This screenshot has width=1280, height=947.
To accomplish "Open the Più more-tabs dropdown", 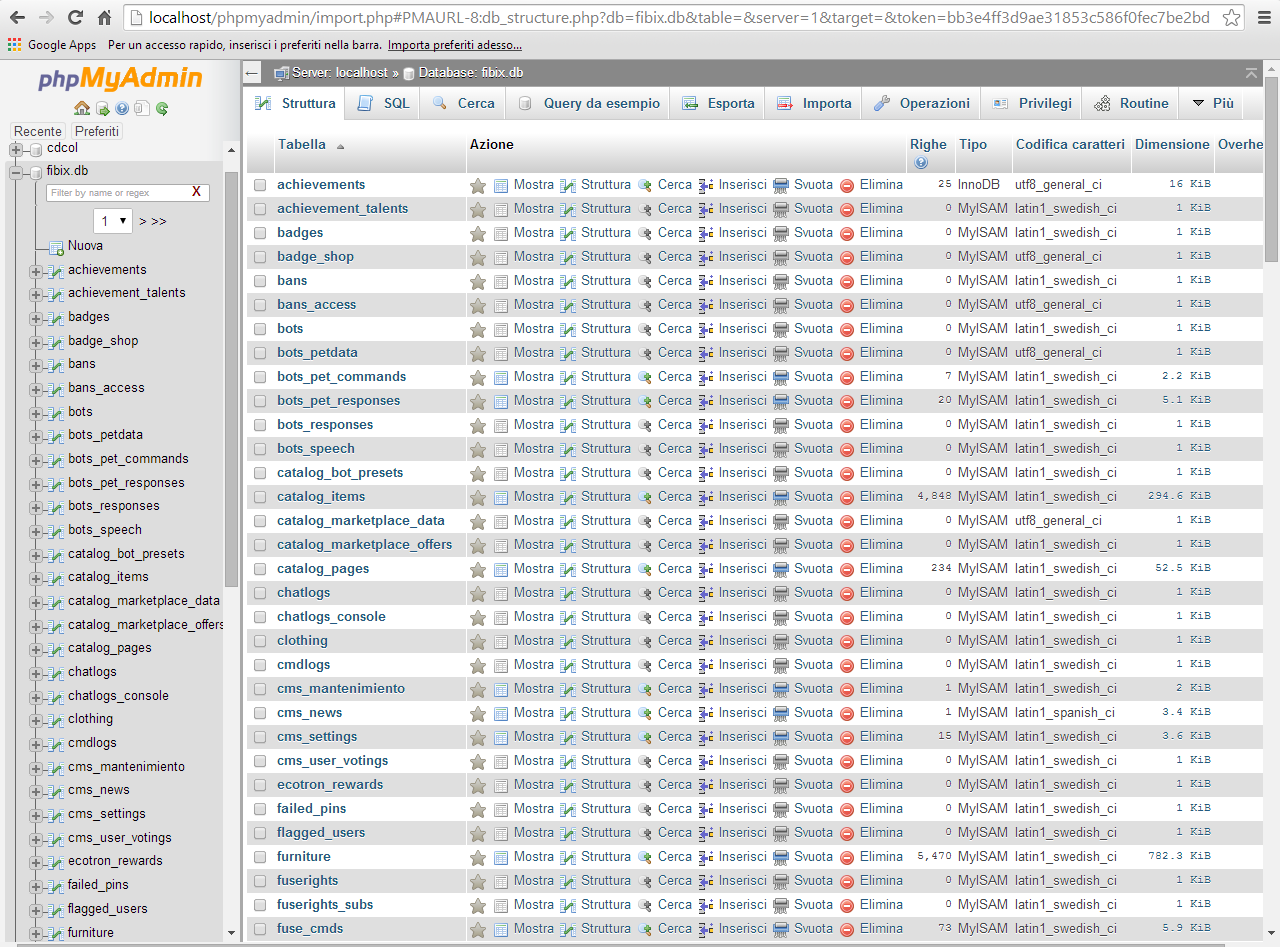I will tap(1211, 103).
